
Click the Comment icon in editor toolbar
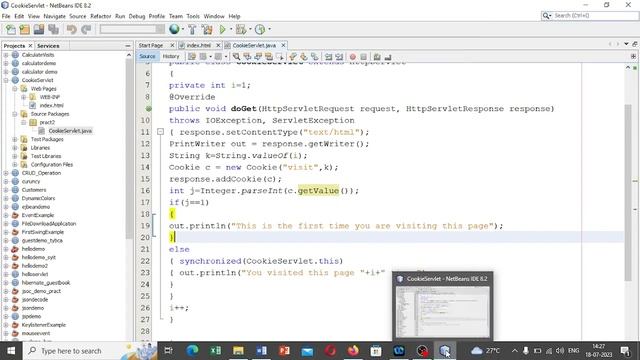pyautogui.click(x=377, y=57)
